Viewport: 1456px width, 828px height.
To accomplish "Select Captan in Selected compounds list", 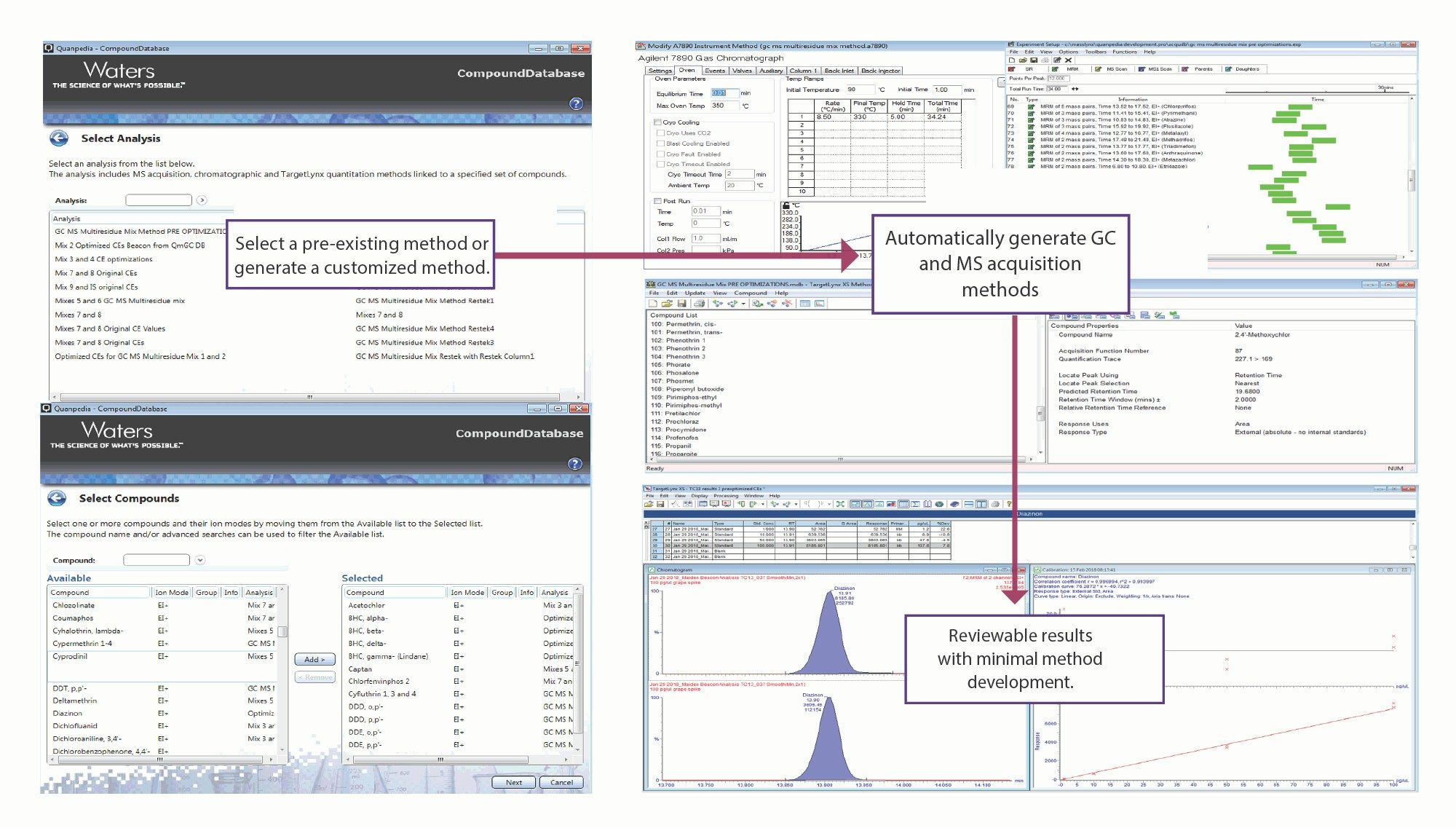I will pyautogui.click(x=360, y=669).
